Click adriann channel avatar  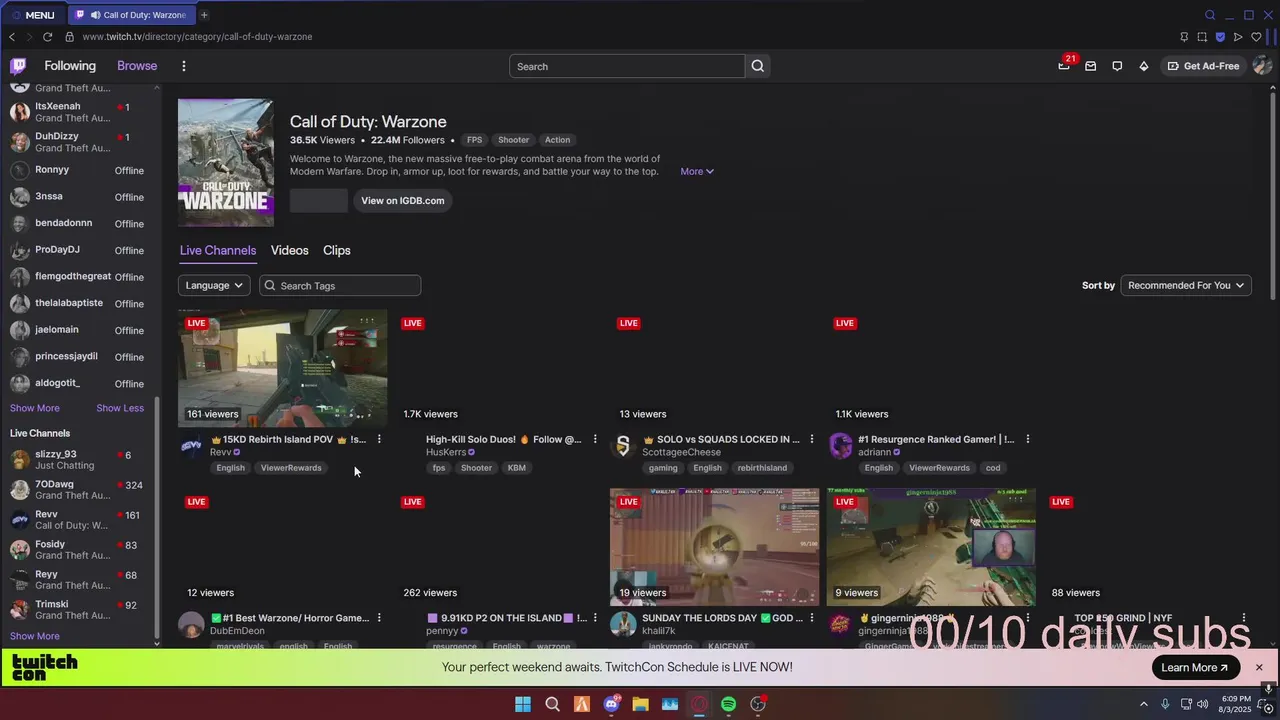click(x=840, y=446)
